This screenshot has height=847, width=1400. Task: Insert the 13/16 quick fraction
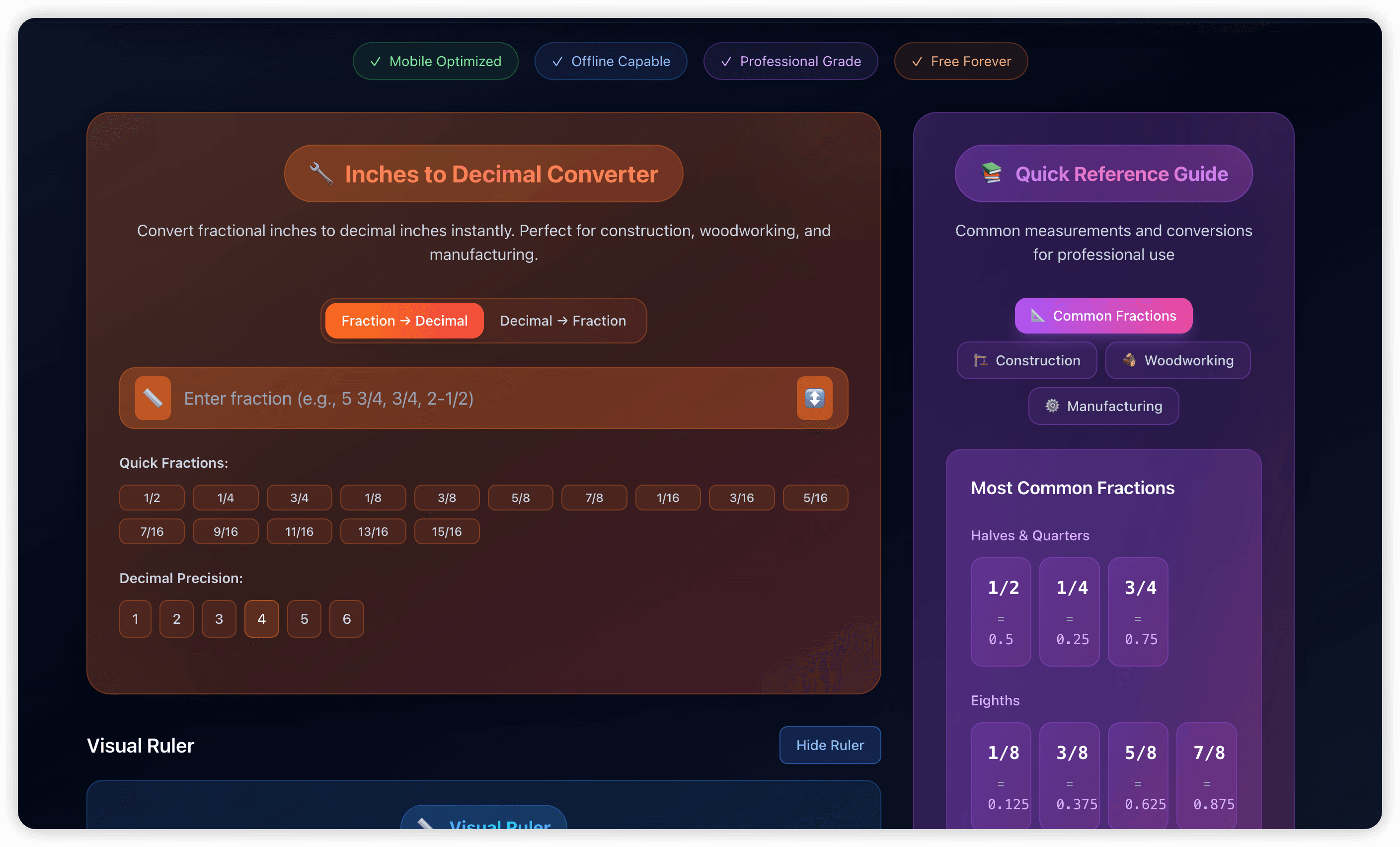pyautogui.click(x=373, y=531)
